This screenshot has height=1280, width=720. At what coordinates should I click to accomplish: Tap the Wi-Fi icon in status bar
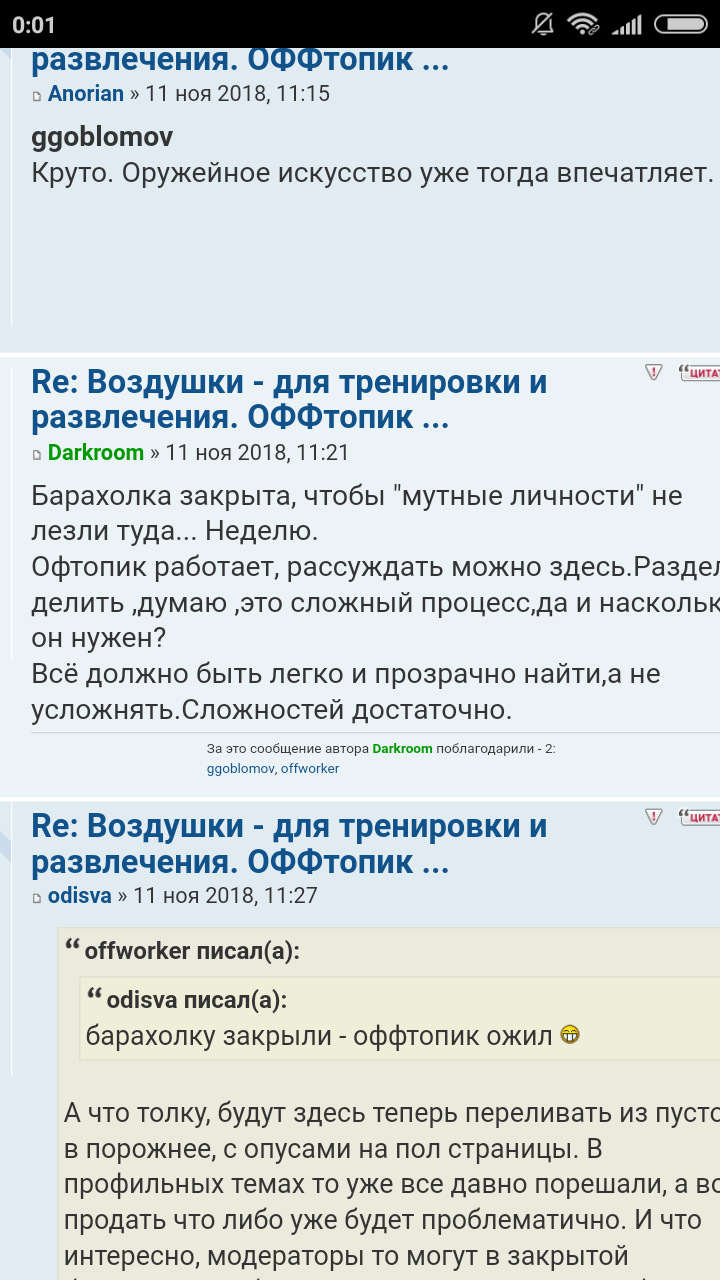tap(582, 24)
